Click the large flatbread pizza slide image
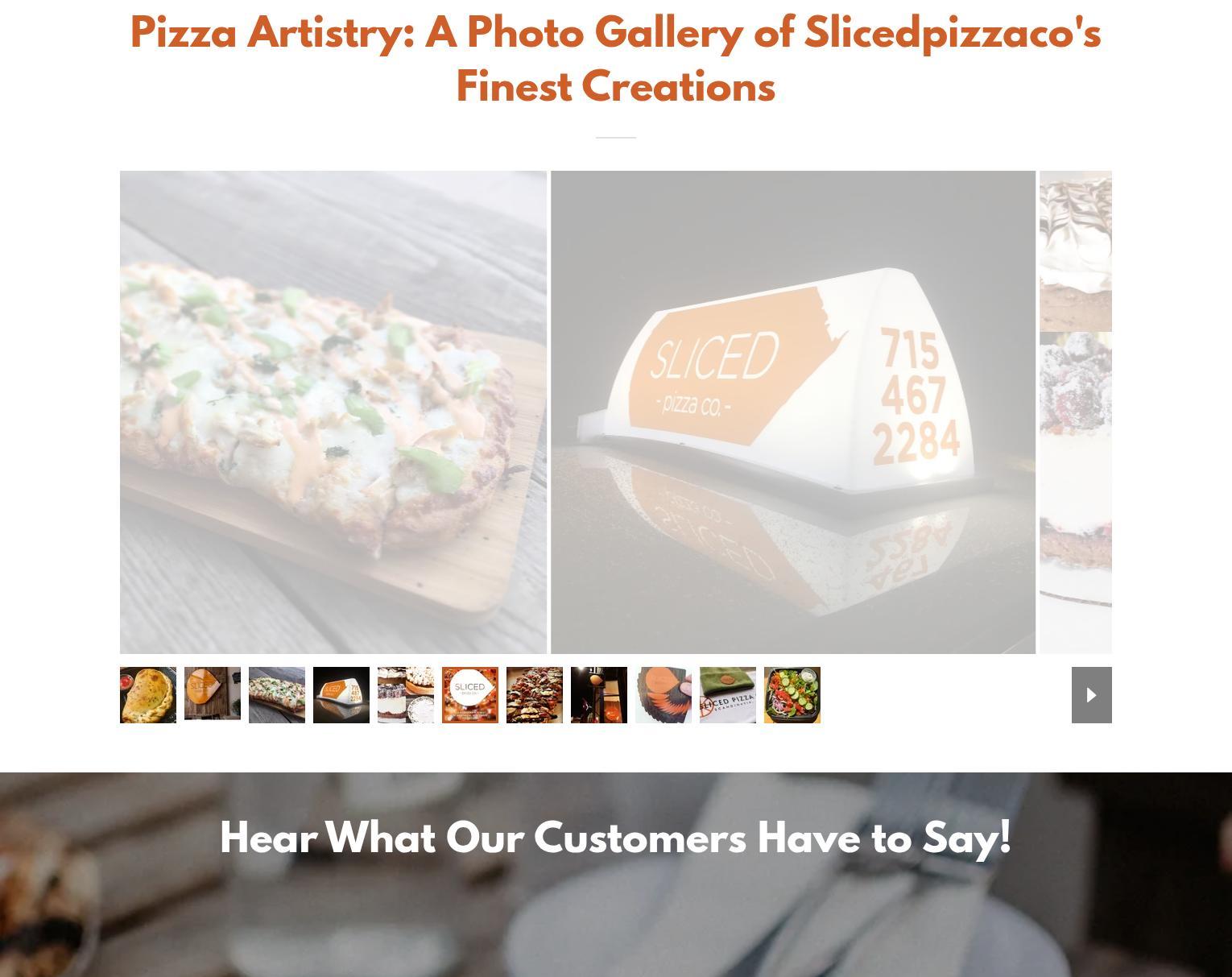This screenshot has height=977, width=1232. (333, 412)
